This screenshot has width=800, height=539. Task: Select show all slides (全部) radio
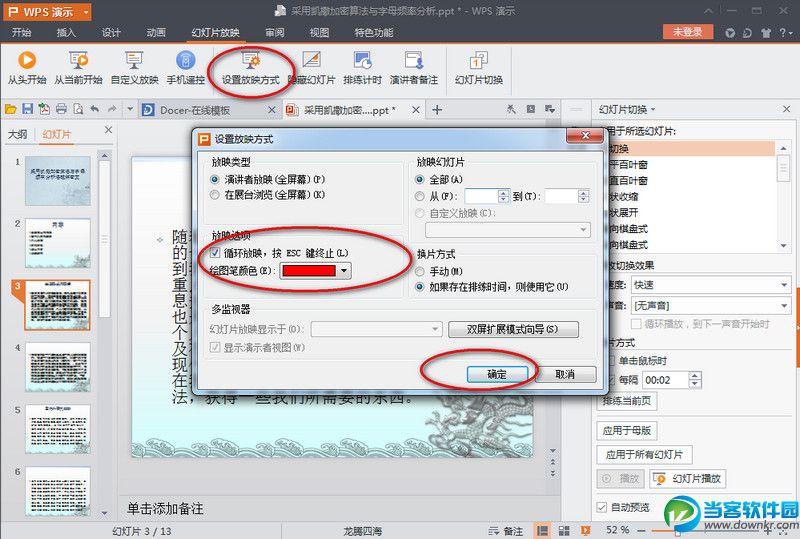419,179
